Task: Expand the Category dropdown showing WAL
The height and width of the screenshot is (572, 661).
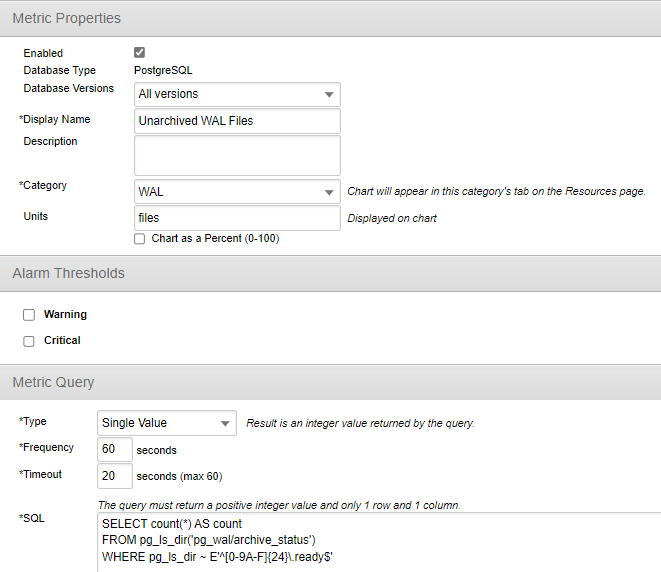Action: (237, 192)
